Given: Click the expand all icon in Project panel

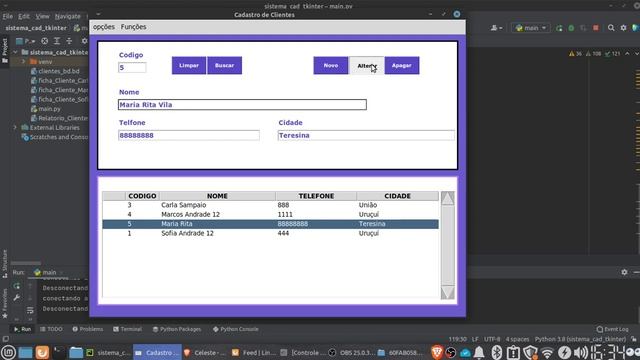Looking at the screenshot, I should click(57, 41).
